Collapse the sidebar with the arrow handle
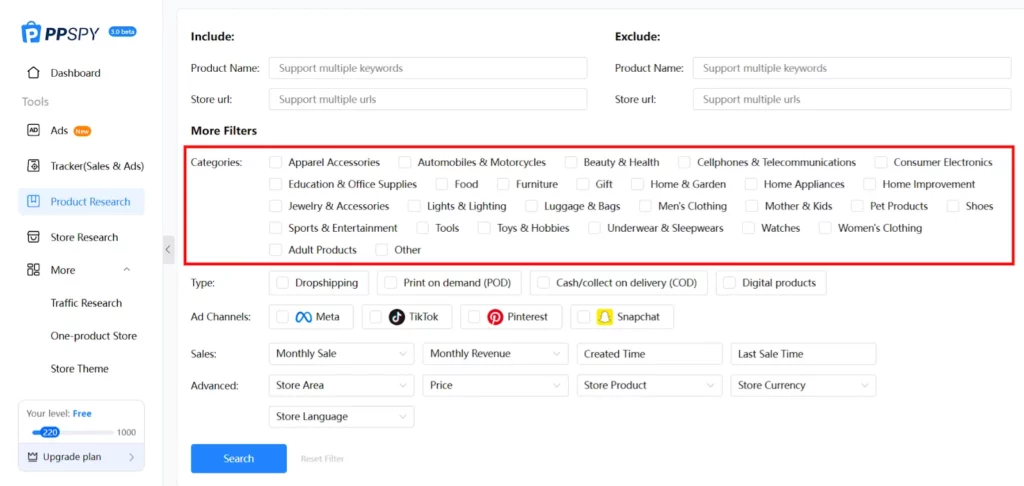Screen dimensions: 1024x486 pyautogui.click(x=168, y=249)
